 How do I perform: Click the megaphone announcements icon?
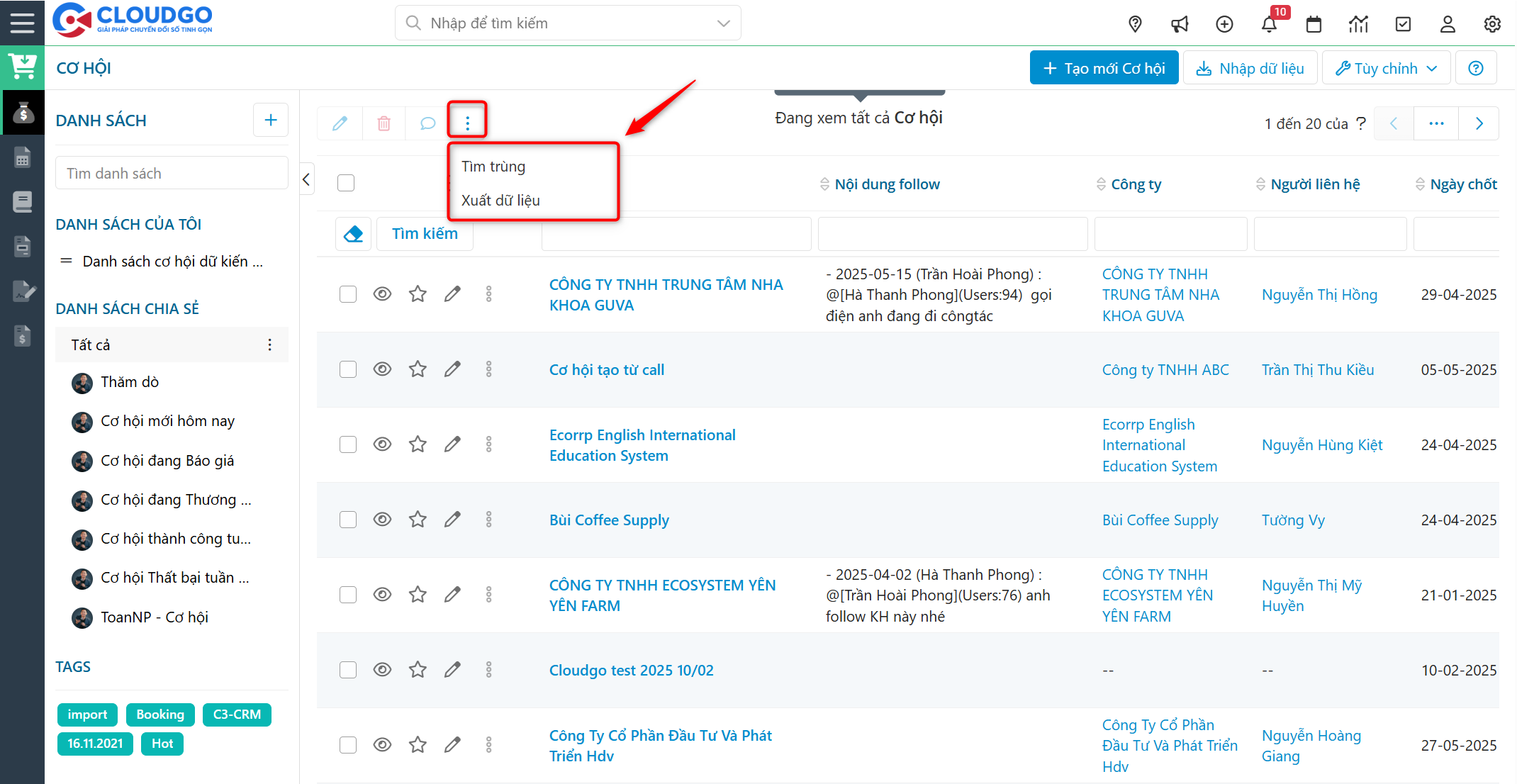pyautogui.click(x=1180, y=25)
